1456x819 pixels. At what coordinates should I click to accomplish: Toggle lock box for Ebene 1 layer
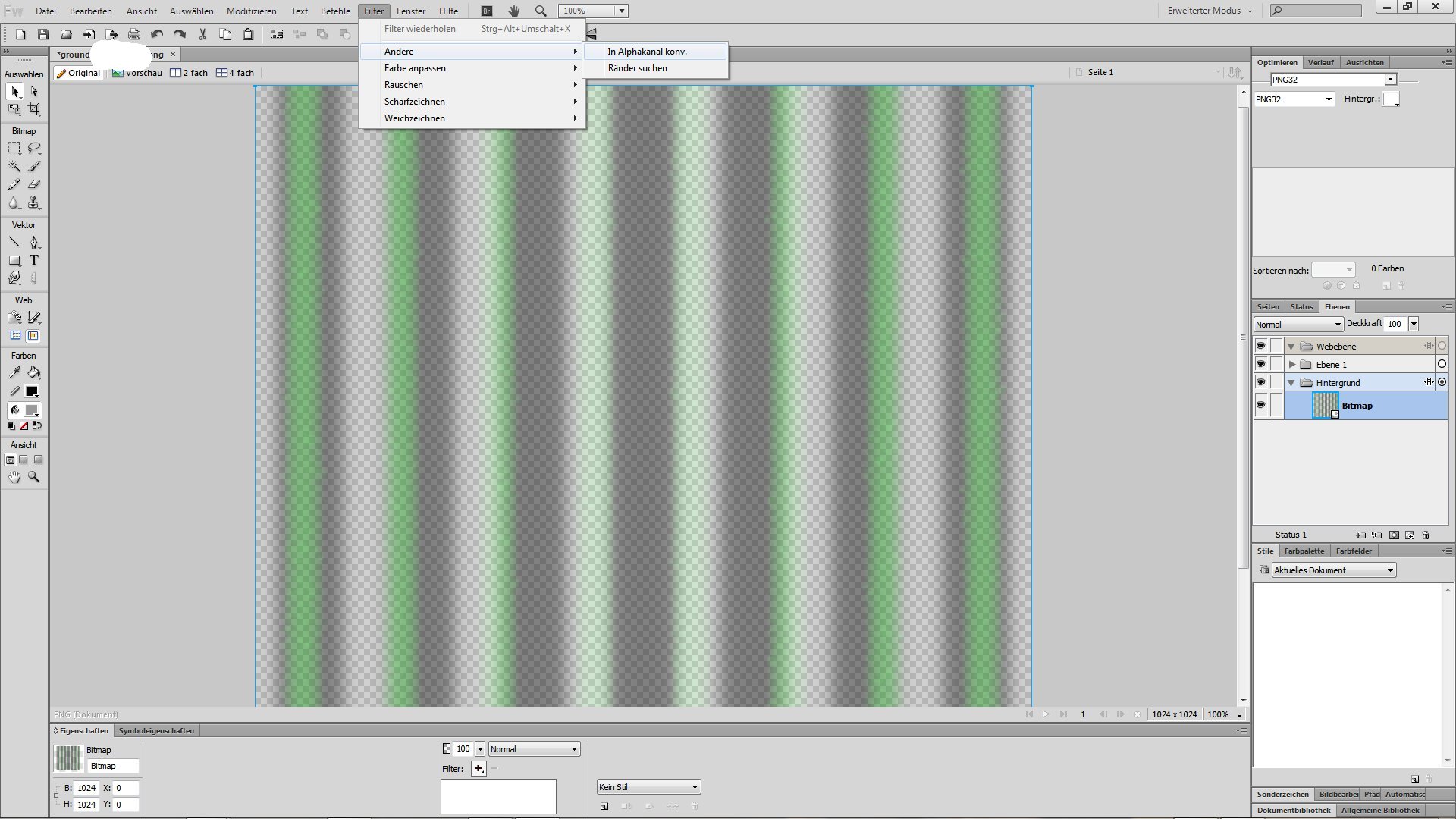[1277, 364]
